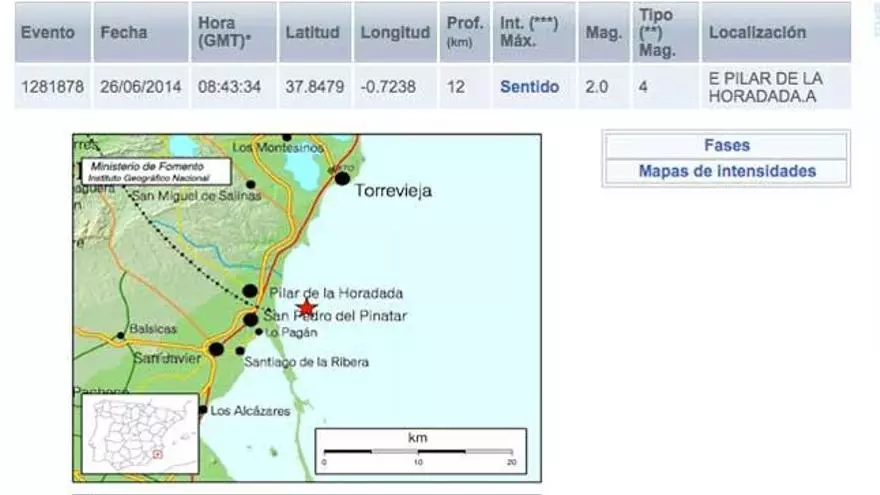Click the San Miguel de Salinas dot
The image size is (880, 495).
250,184
